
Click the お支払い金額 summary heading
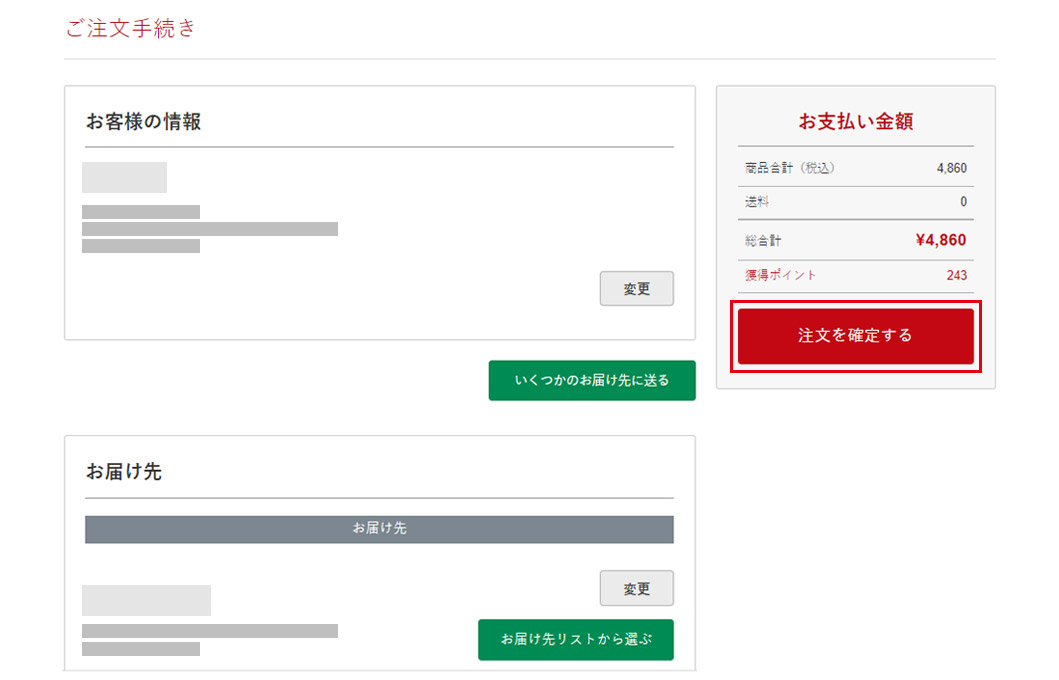(x=855, y=122)
